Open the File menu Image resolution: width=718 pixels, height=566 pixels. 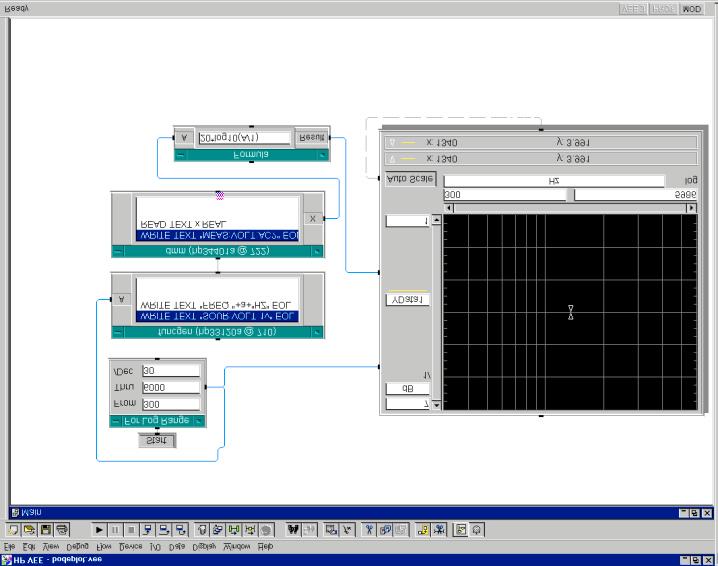coord(9,546)
